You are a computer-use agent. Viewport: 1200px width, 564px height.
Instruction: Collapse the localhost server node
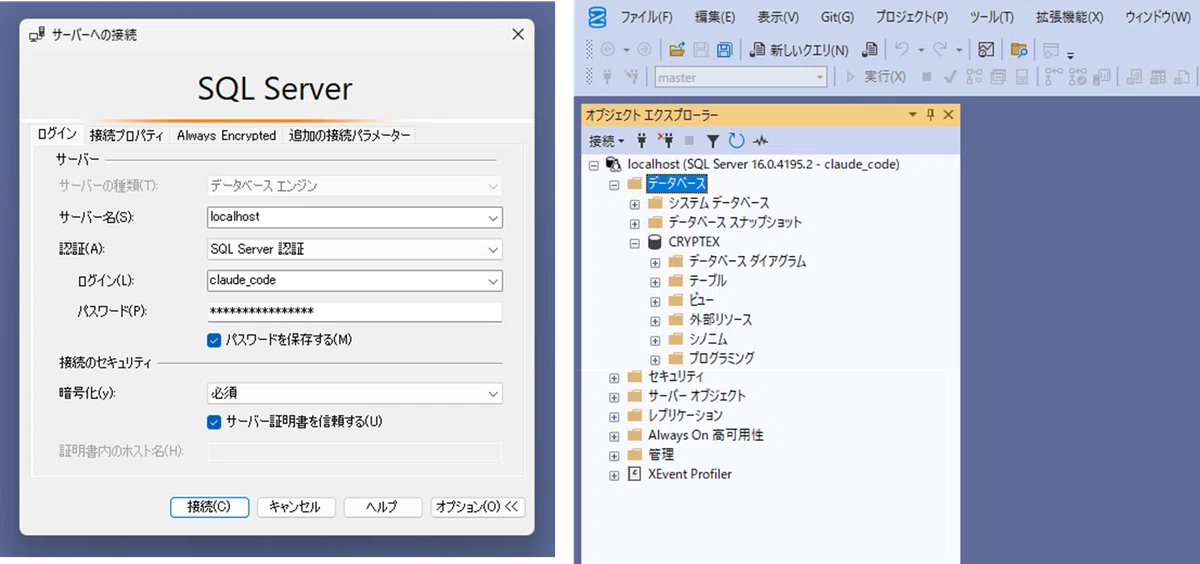pyautogui.click(x=593, y=165)
